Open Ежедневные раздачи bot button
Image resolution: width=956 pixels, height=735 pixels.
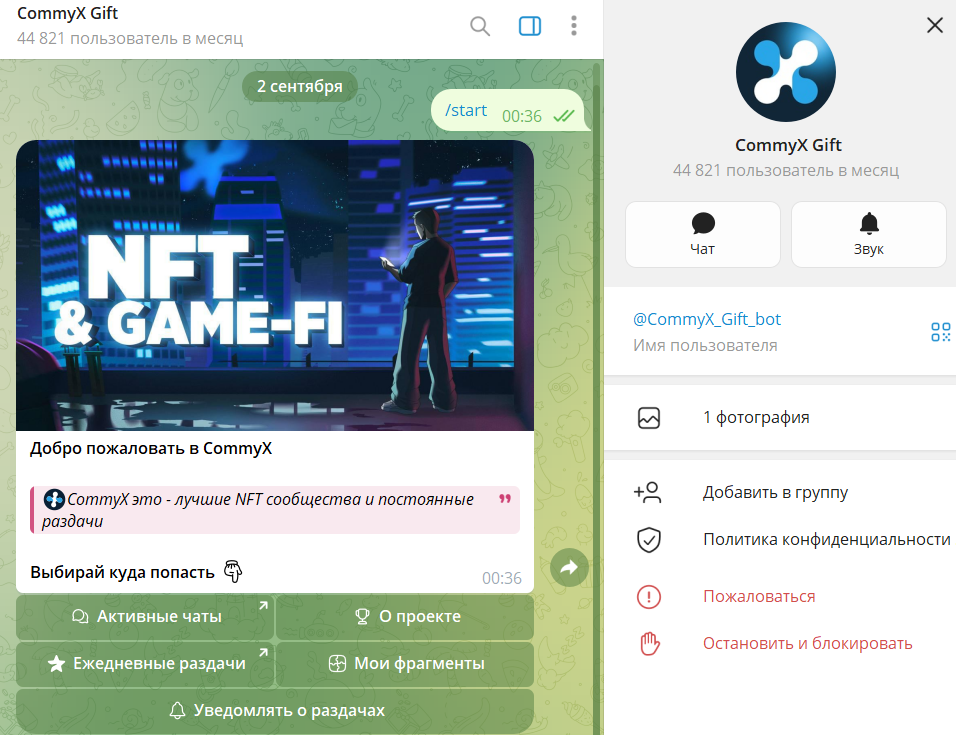click(x=145, y=664)
